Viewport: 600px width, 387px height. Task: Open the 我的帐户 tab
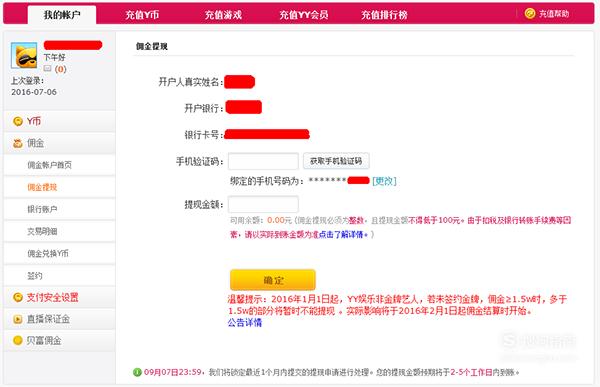(62, 15)
